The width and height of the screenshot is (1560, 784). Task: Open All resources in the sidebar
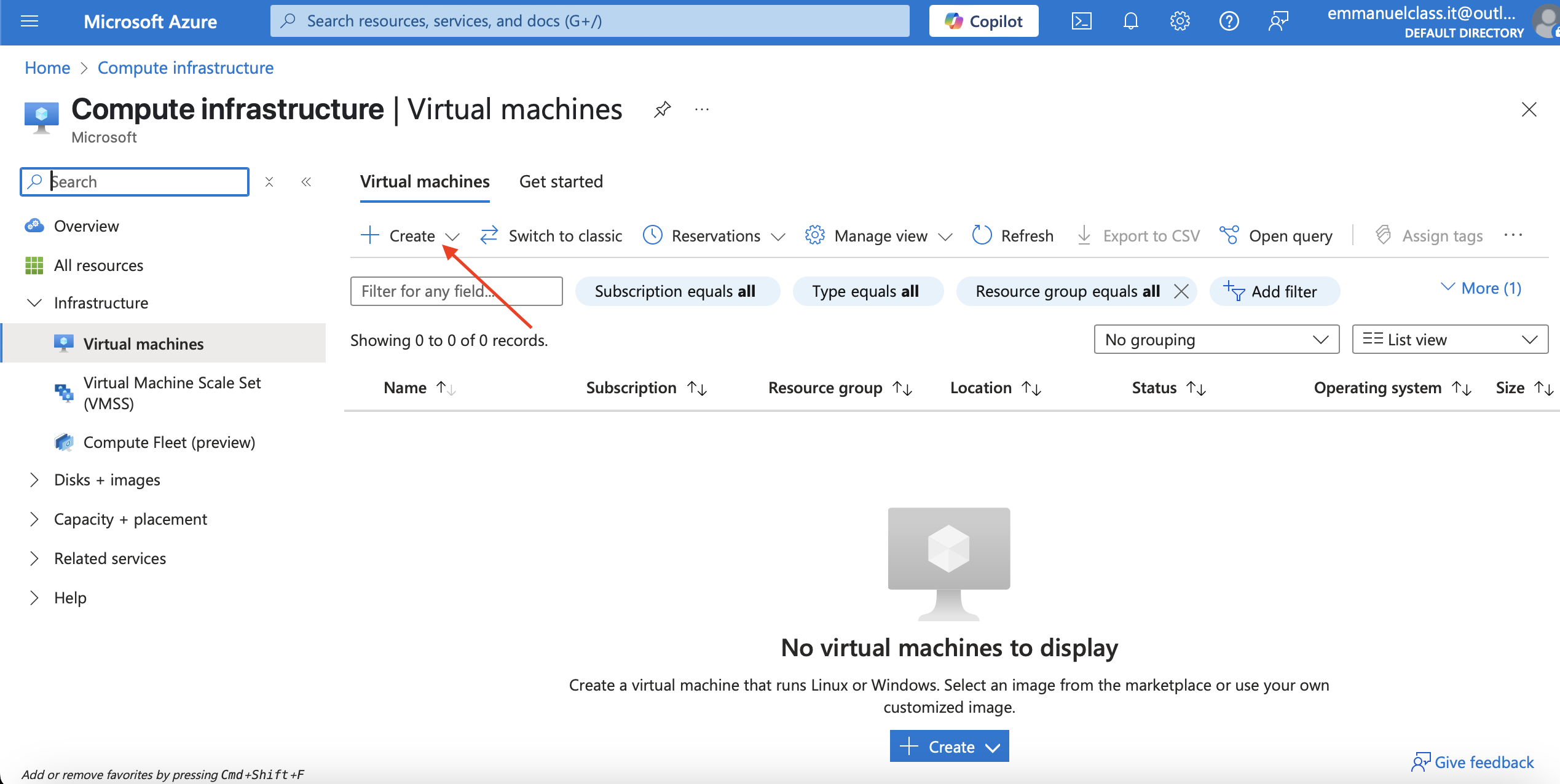[98, 265]
